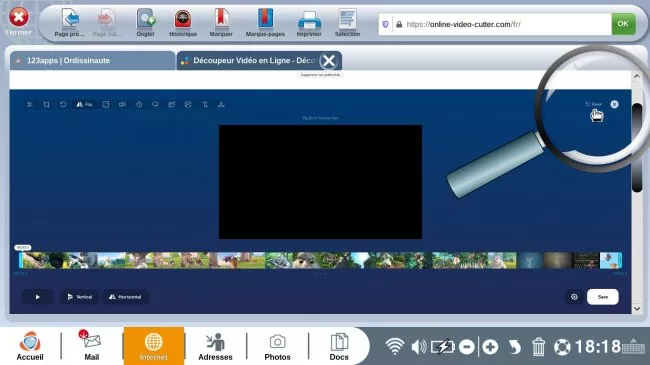Select the scissors trim tool
The image size is (650, 365).
point(30,105)
